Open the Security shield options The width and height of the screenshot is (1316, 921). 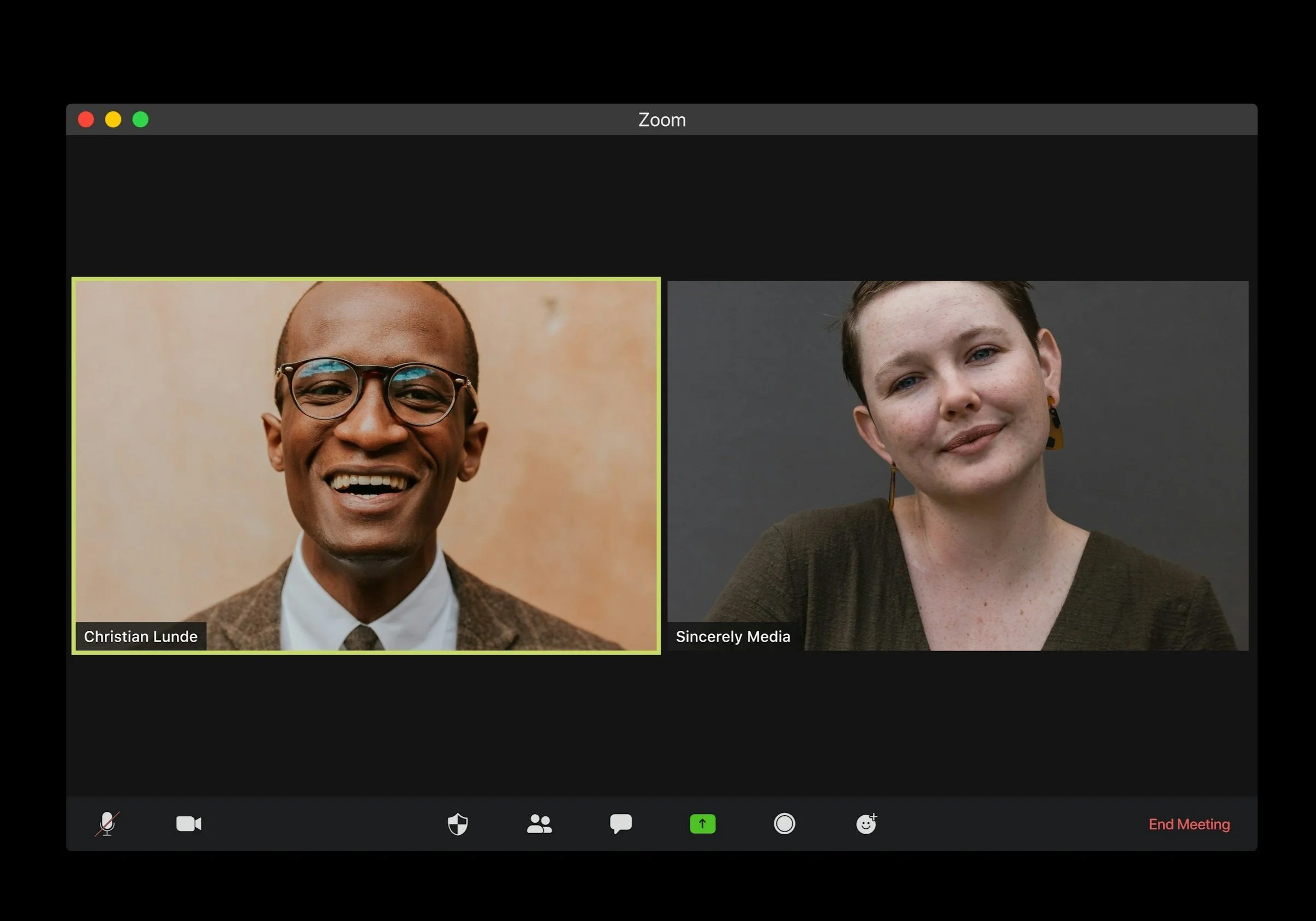[457, 824]
